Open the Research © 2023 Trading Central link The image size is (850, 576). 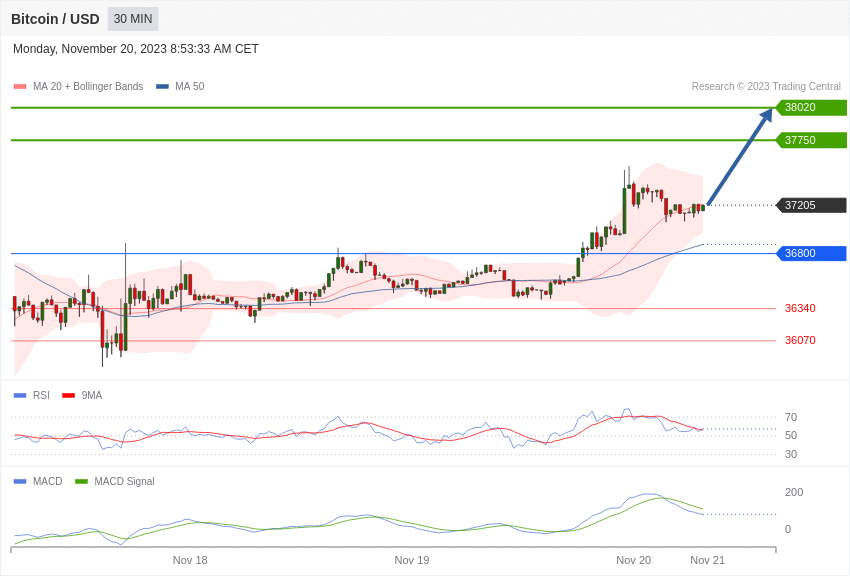[766, 87]
